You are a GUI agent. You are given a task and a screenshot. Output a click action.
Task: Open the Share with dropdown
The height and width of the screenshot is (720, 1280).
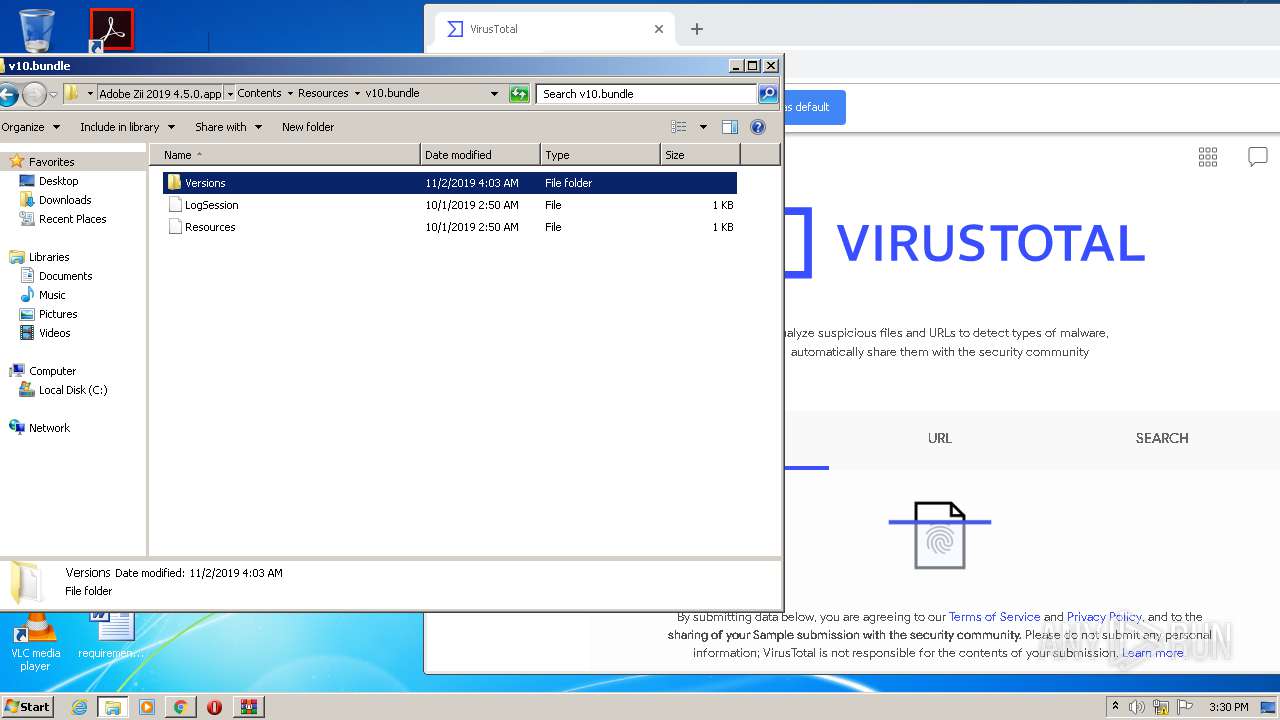[228, 127]
